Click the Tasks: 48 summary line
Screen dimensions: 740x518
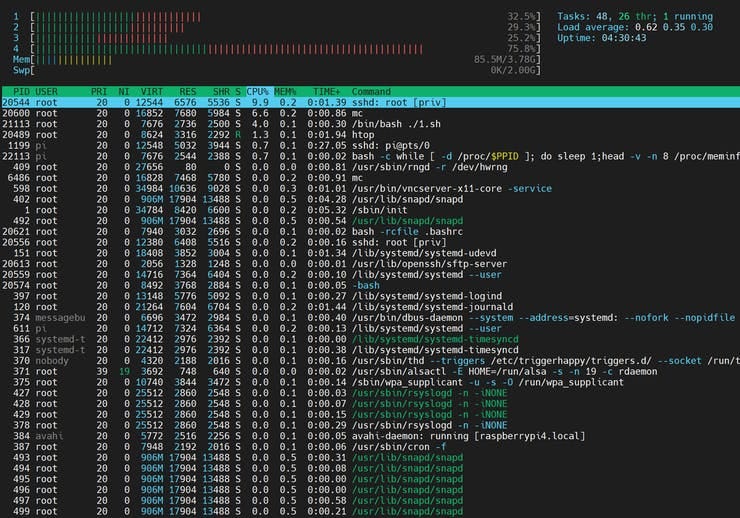tap(635, 17)
